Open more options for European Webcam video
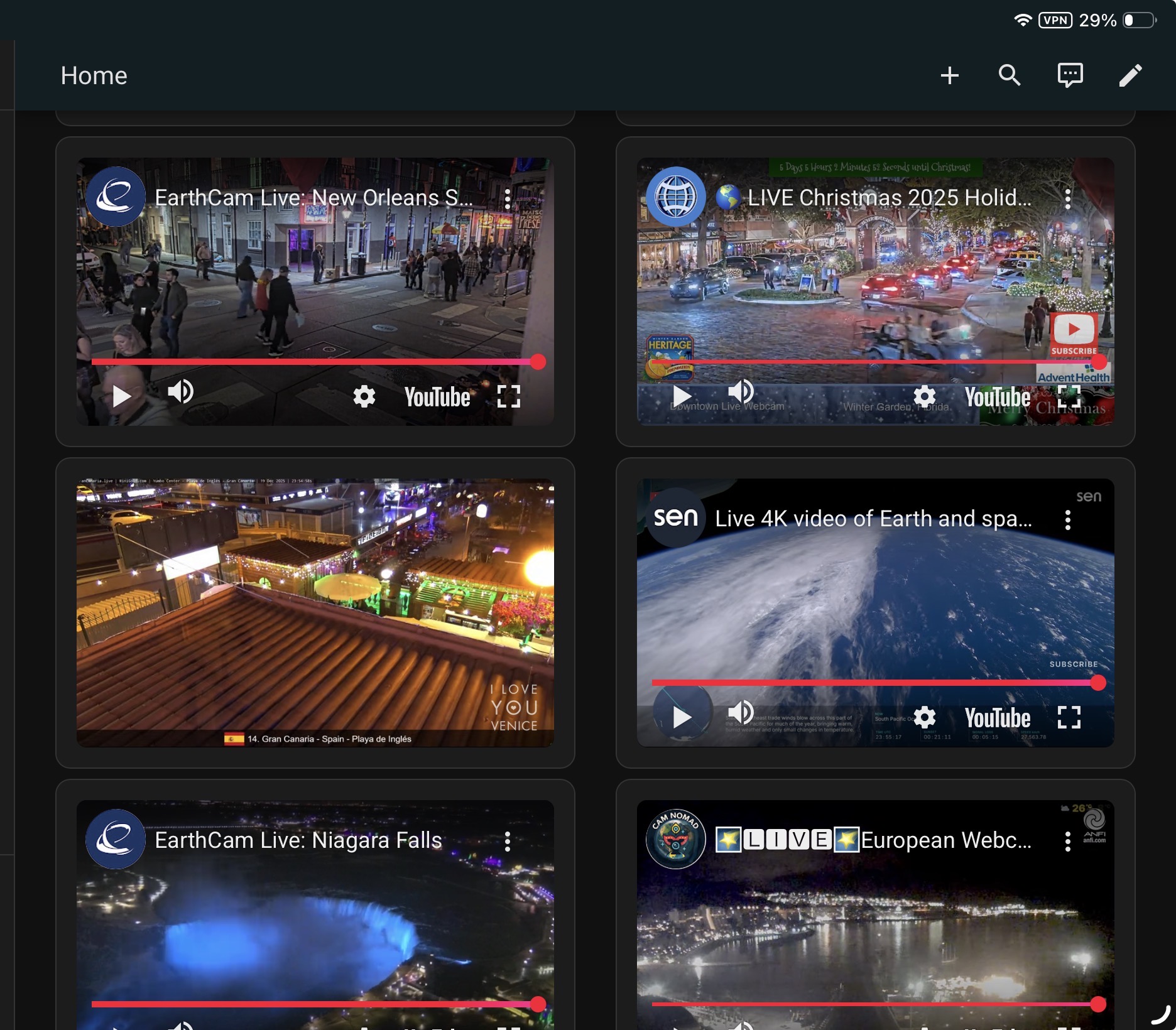This screenshot has height=1030, width=1176. tap(1067, 842)
